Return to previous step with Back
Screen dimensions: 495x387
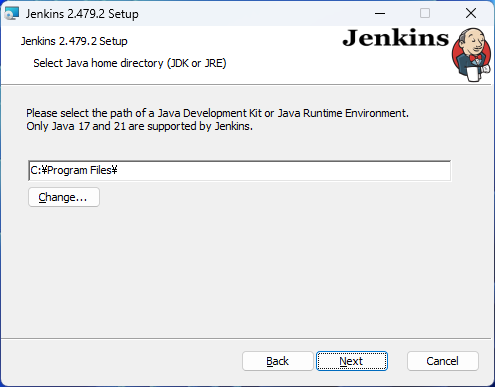(277, 361)
